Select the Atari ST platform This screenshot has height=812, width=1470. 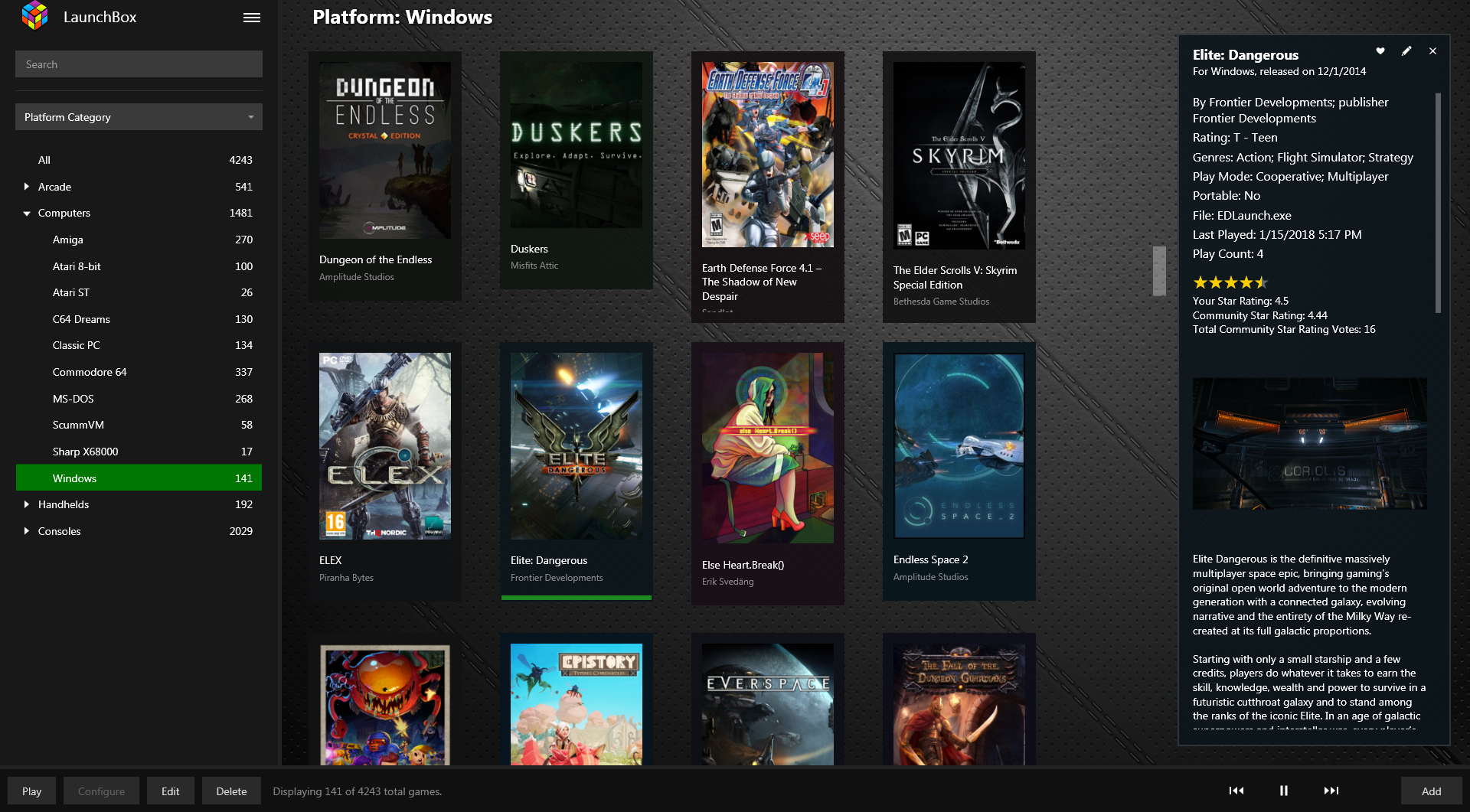coord(139,292)
